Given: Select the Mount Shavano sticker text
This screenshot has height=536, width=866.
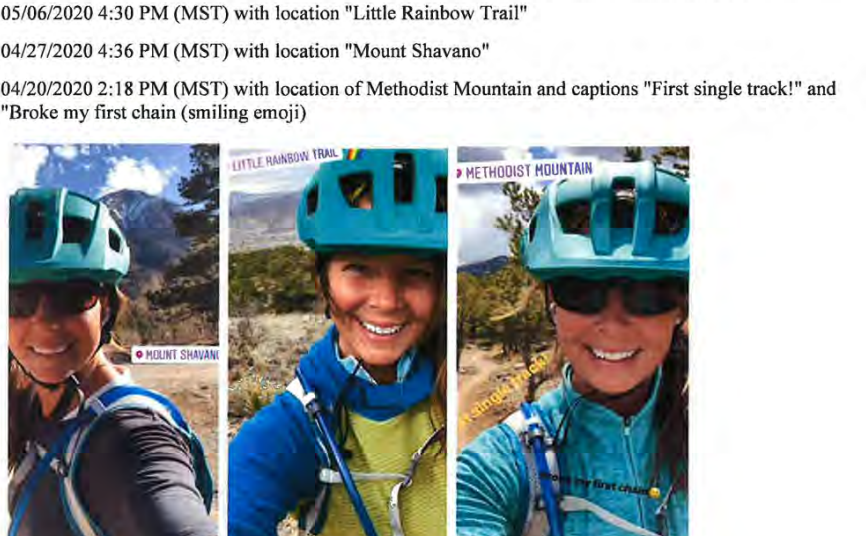Looking at the screenshot, I should click(182, 355).
